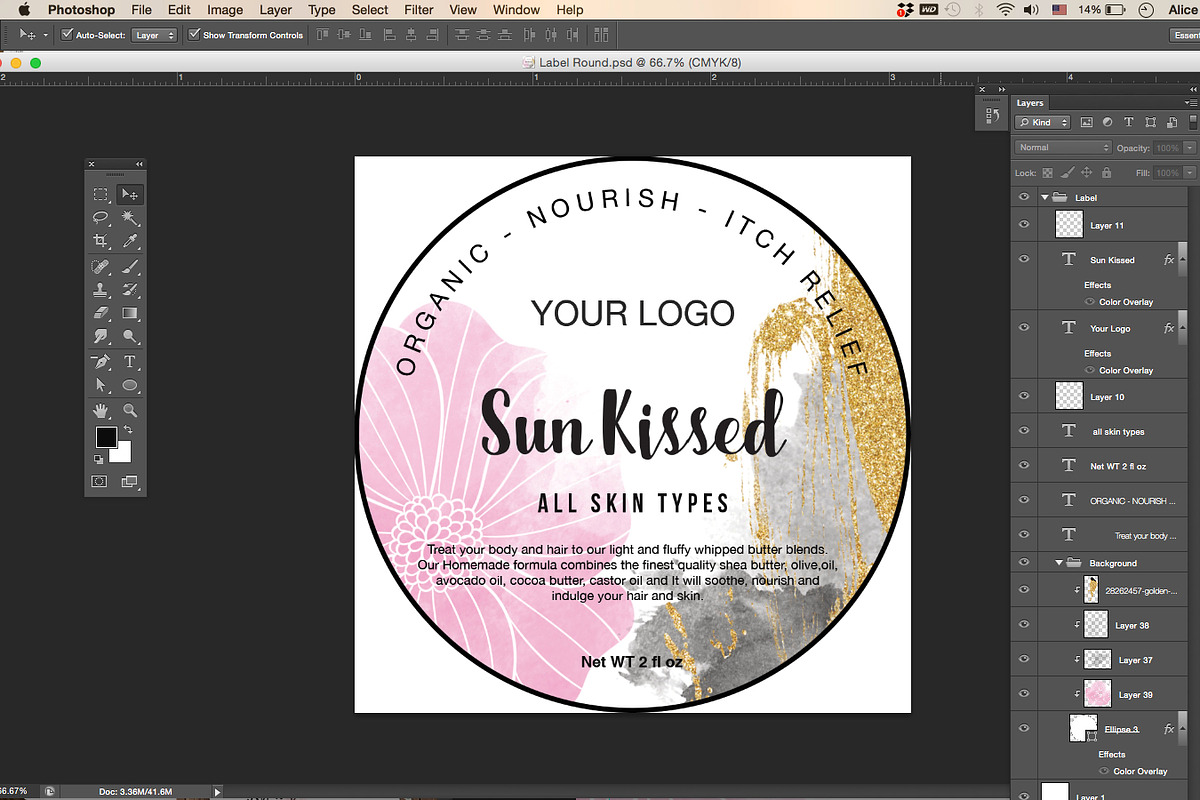
Task: Open the Image menu
Action: (x=225, y=10)
